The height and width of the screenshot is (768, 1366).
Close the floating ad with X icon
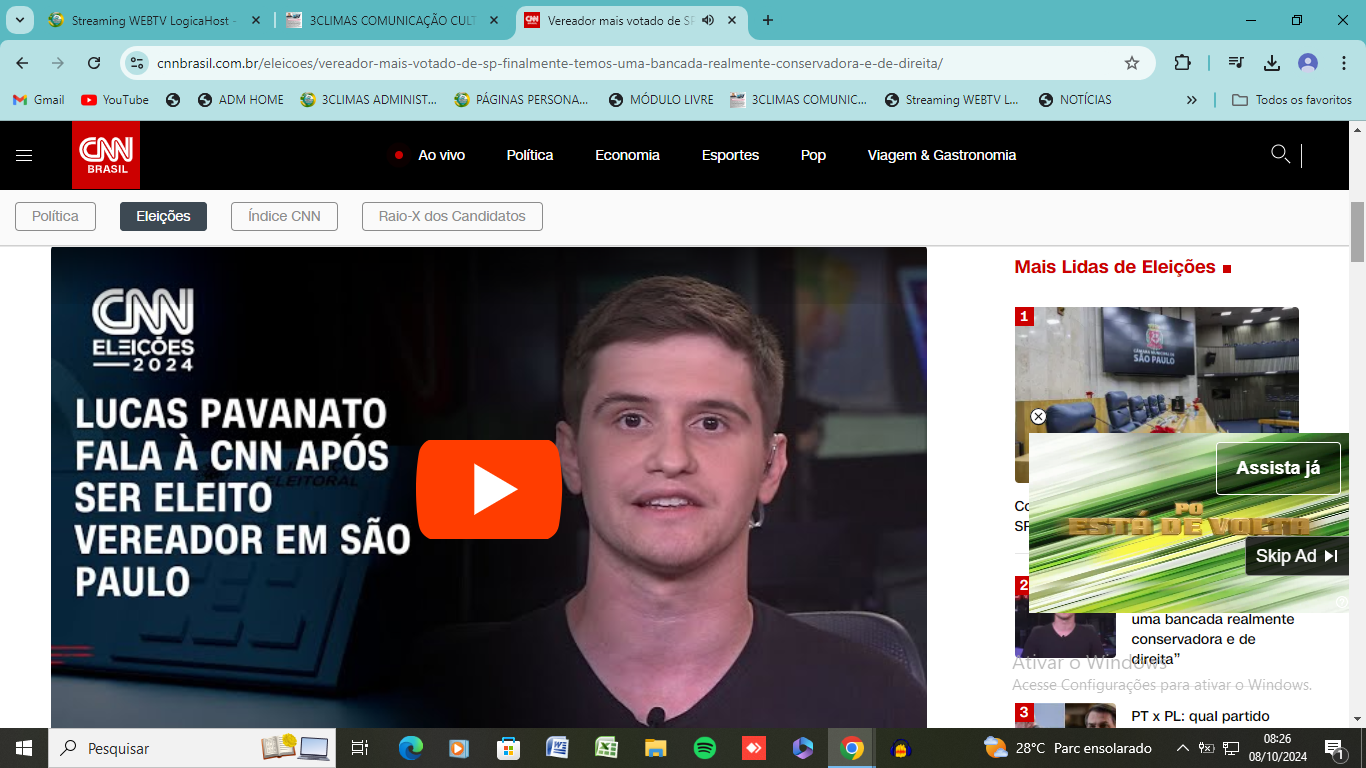[x=1038, y=416]
